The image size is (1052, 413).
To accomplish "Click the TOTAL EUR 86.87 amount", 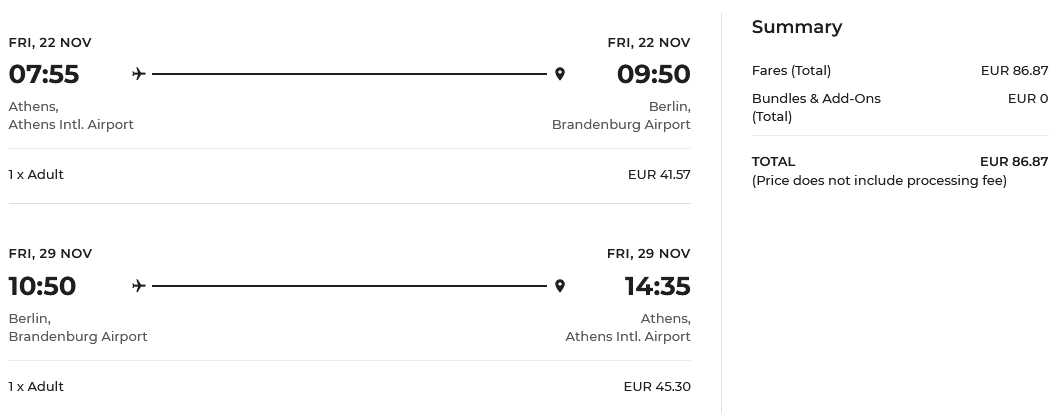I will 1014,161.
